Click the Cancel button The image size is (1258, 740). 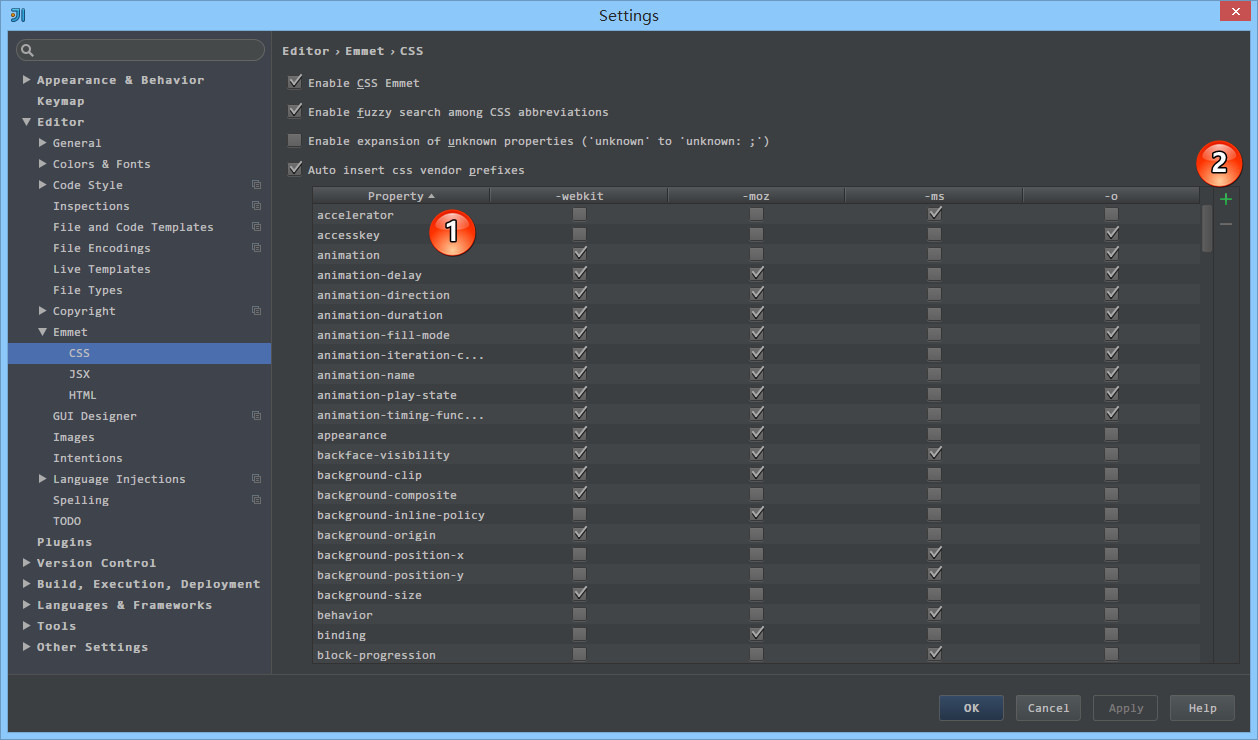1048,708
